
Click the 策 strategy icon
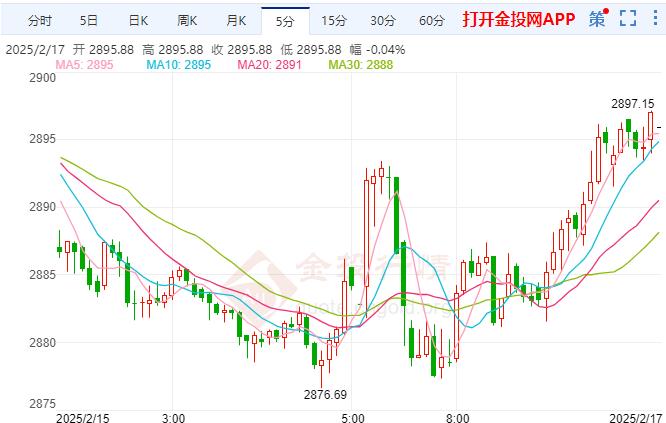598,19
